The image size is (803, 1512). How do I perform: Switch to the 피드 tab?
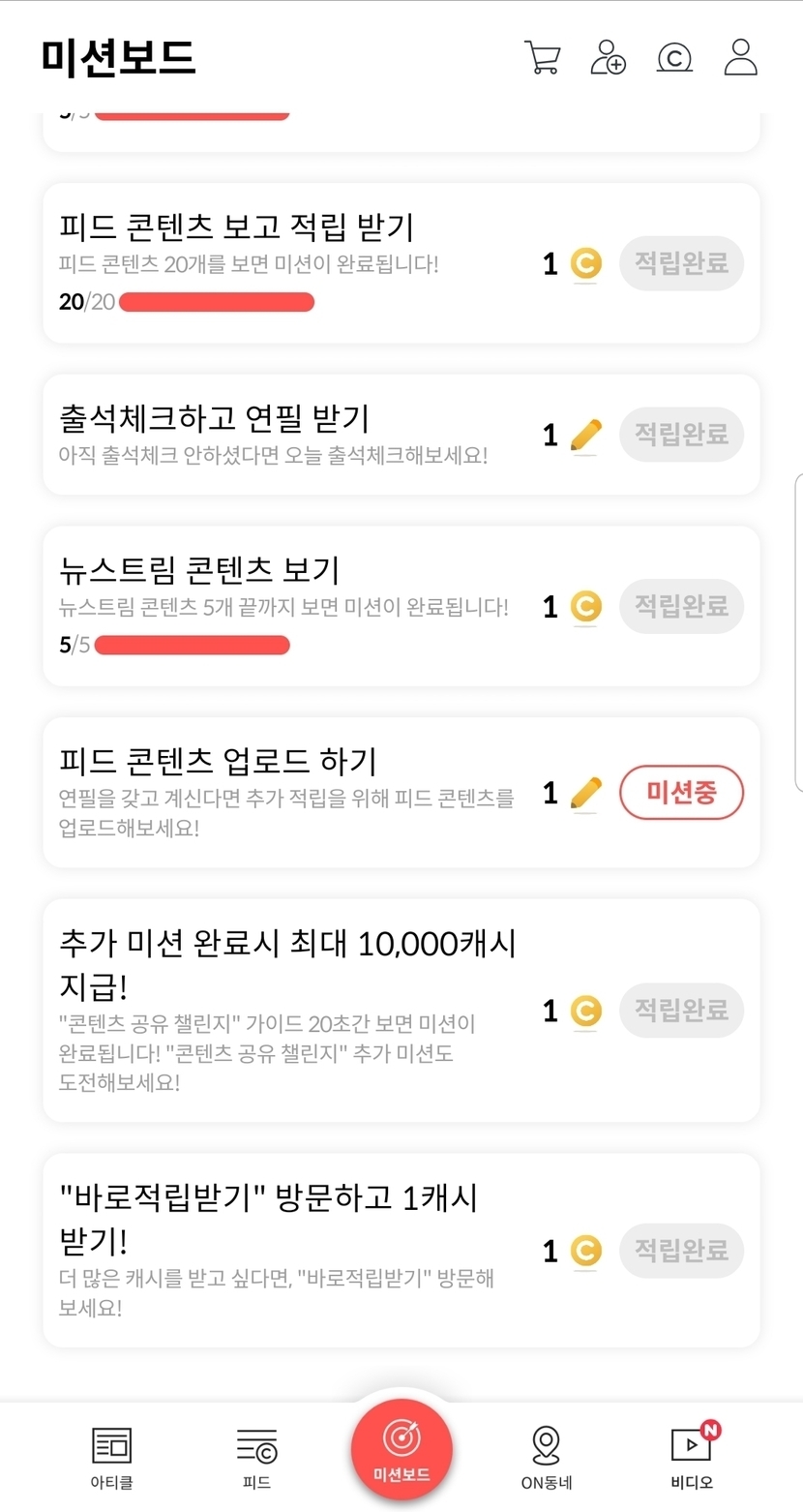(x=256, y=1457)
